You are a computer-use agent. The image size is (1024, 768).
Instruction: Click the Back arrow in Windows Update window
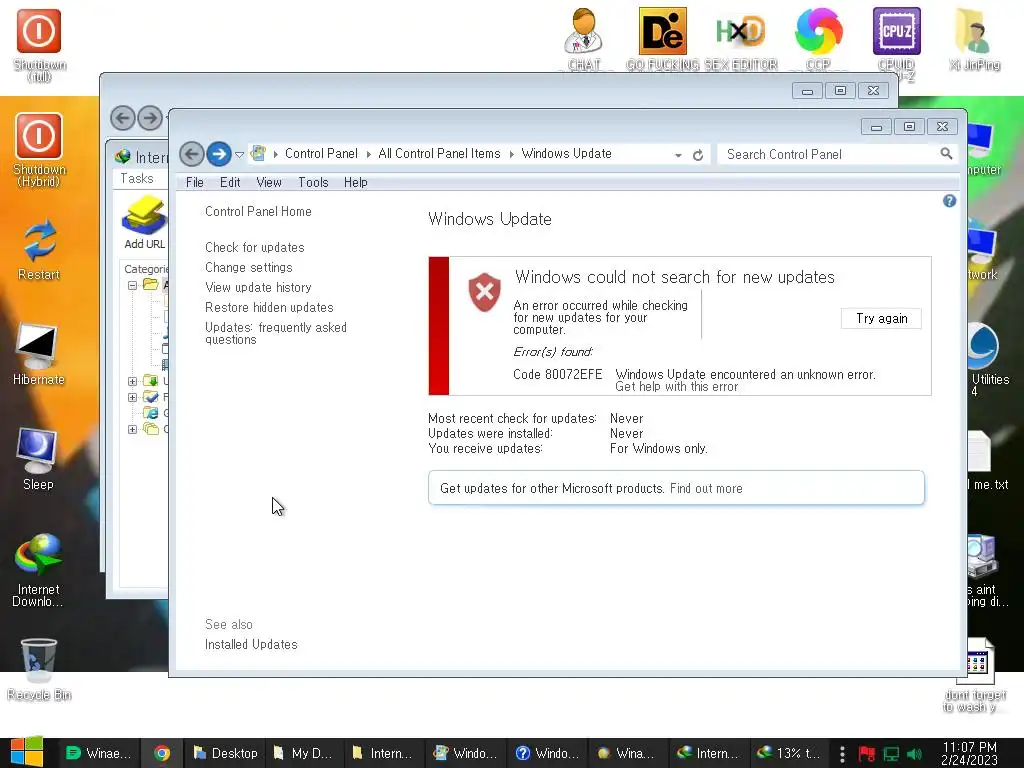tap(191, 154)
